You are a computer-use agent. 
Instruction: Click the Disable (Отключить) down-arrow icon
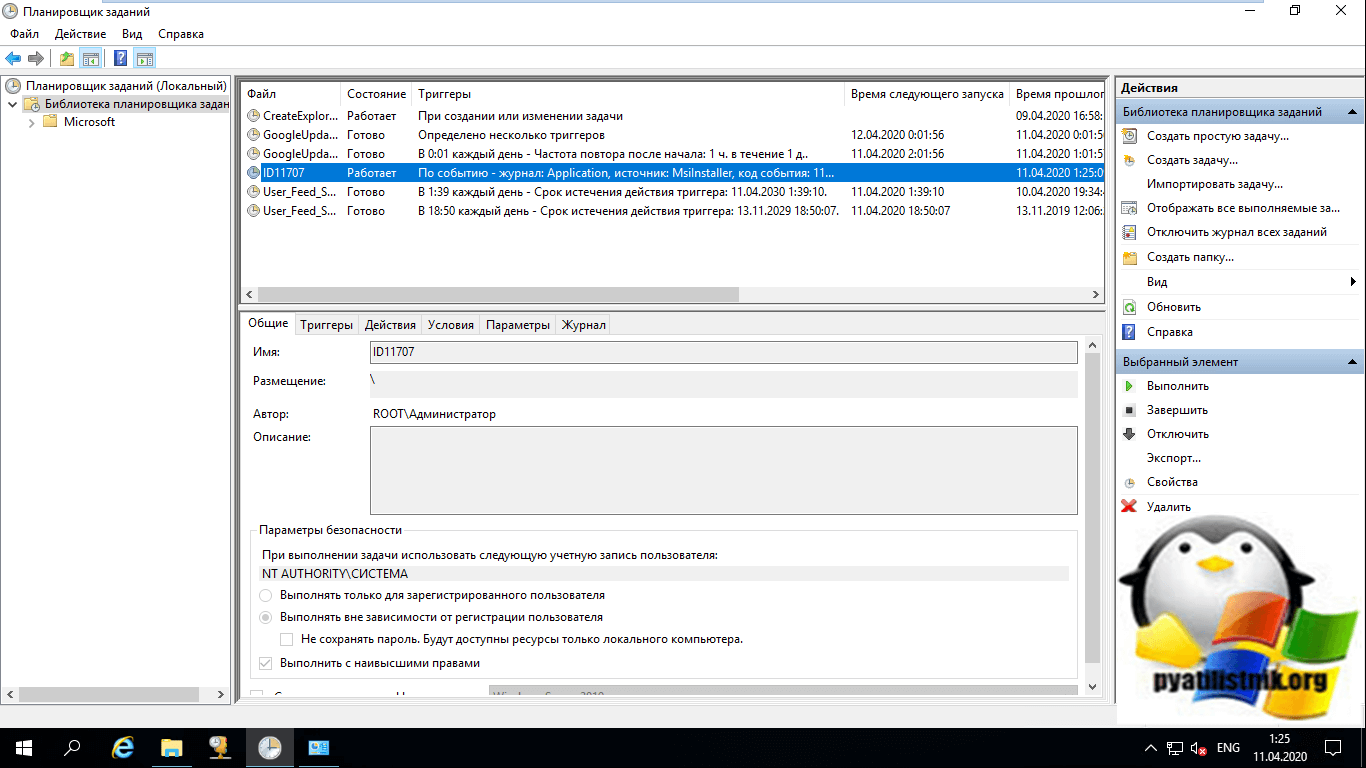pyautogui.click(x=1129, y=434)
